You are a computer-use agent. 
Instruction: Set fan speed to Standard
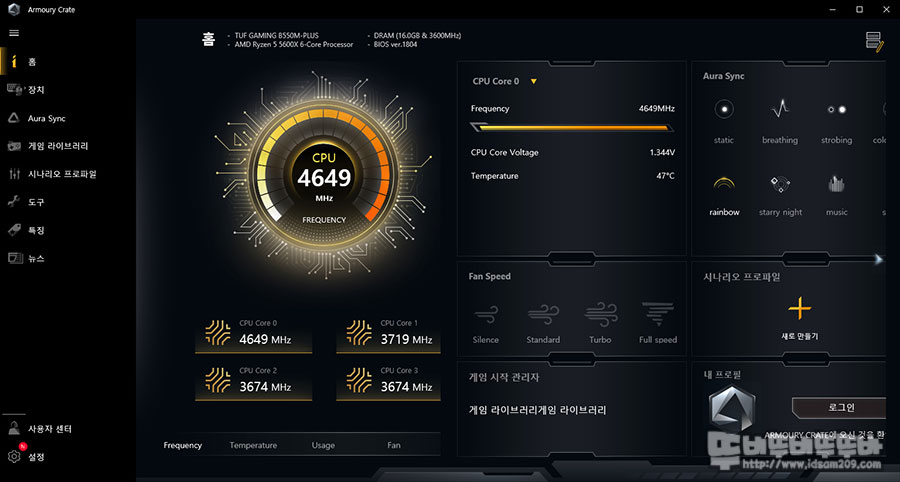click(x=543, y=323)
